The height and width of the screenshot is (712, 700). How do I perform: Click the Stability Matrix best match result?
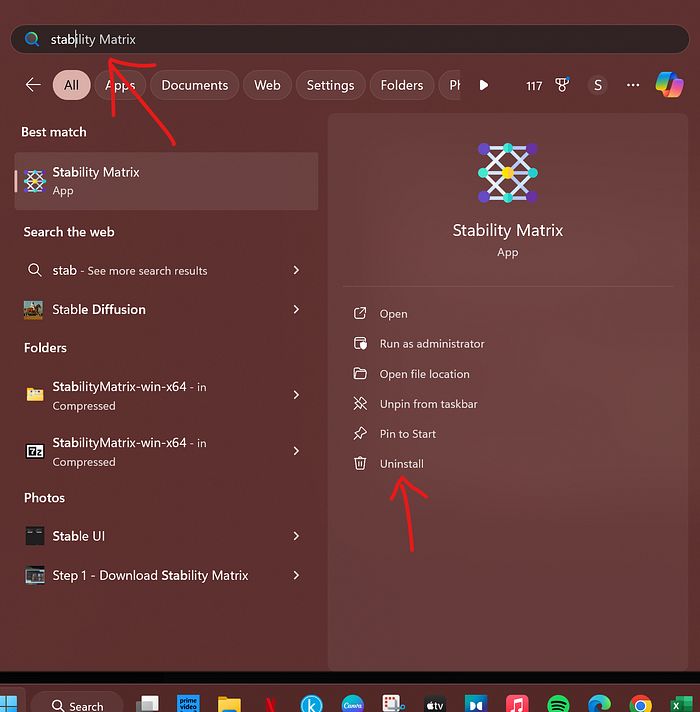point(166,181)
